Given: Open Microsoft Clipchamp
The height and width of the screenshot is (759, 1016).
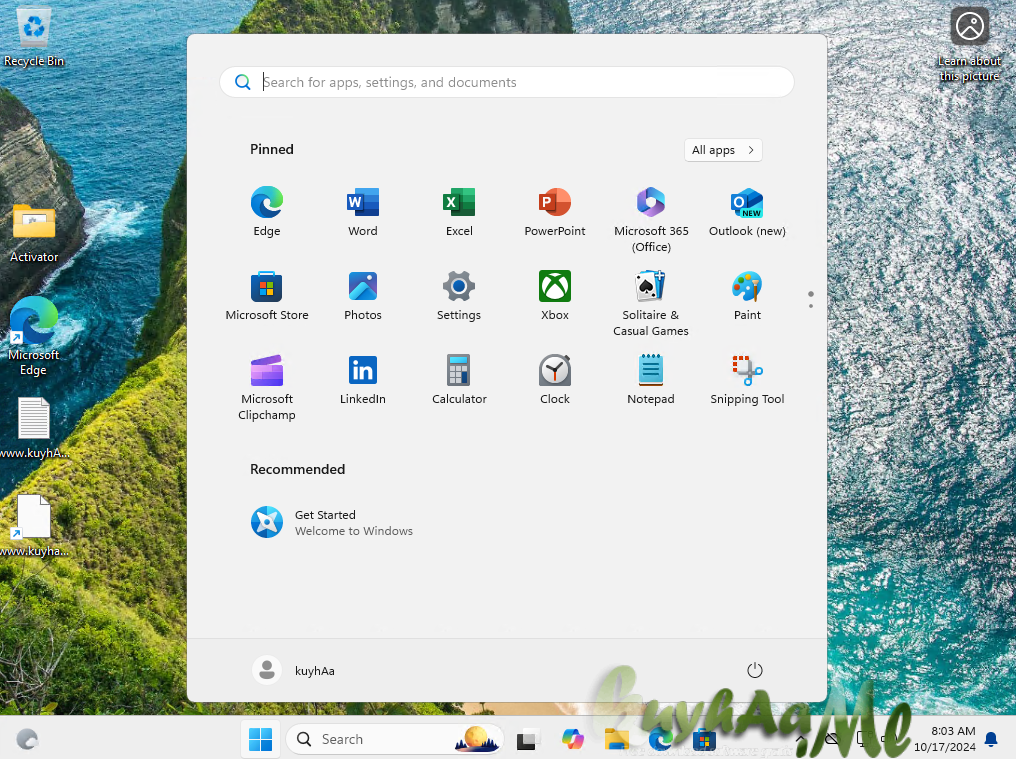Looking at the screenshot, I should tap(266, 388).
